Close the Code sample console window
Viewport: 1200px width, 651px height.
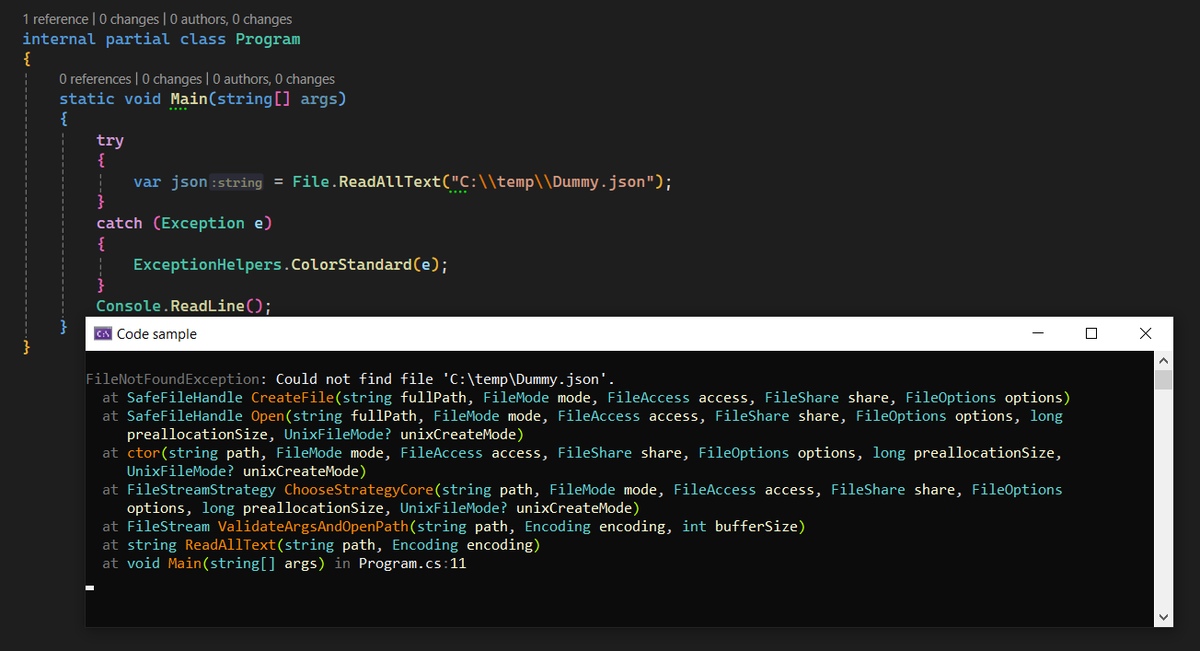click(x=1145, y=333)
